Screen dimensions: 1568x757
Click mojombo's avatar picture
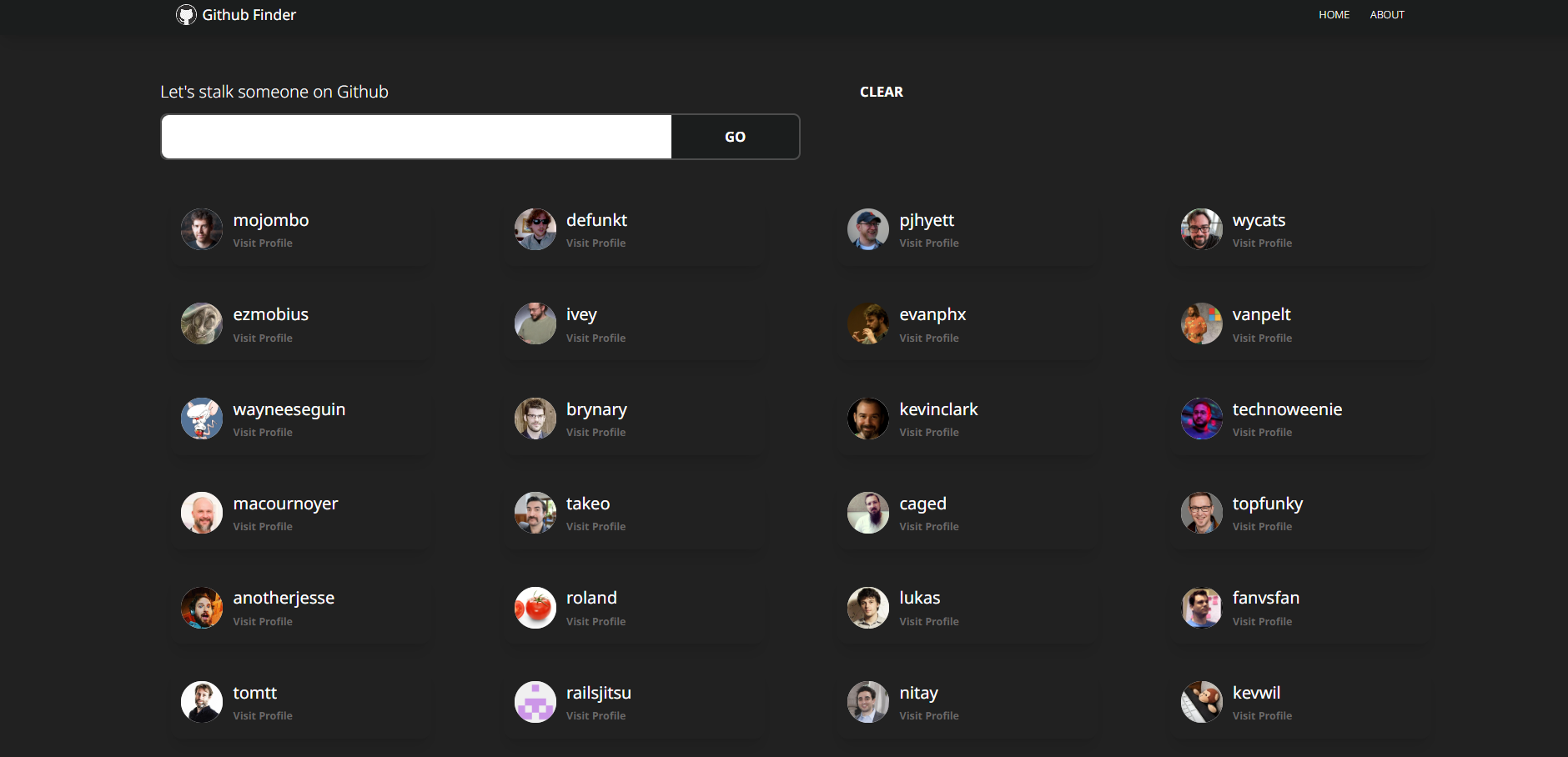202,229
